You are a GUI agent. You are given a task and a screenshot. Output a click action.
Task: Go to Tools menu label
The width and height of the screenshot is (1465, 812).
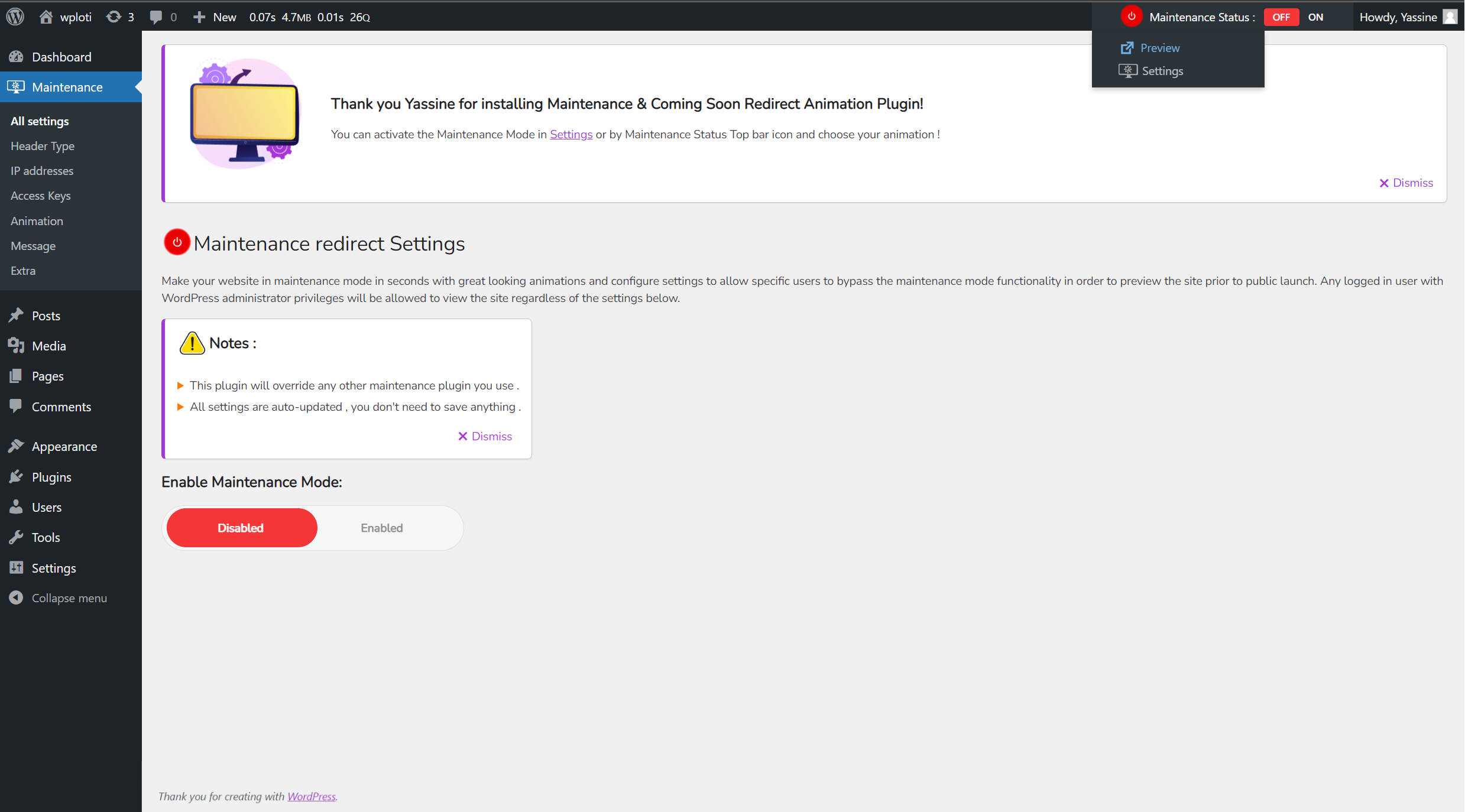point(46,537)
